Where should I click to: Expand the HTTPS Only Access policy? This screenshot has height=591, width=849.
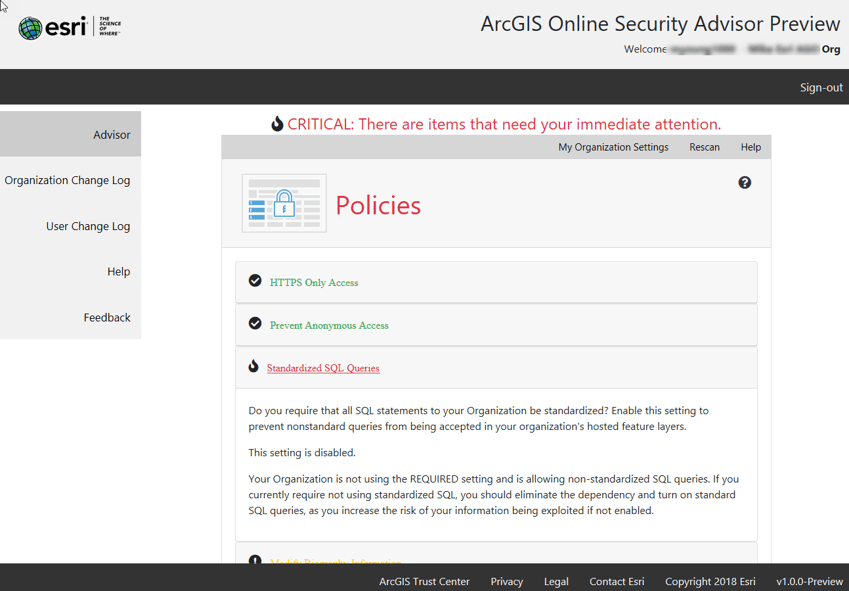click(x=314, y=283)
